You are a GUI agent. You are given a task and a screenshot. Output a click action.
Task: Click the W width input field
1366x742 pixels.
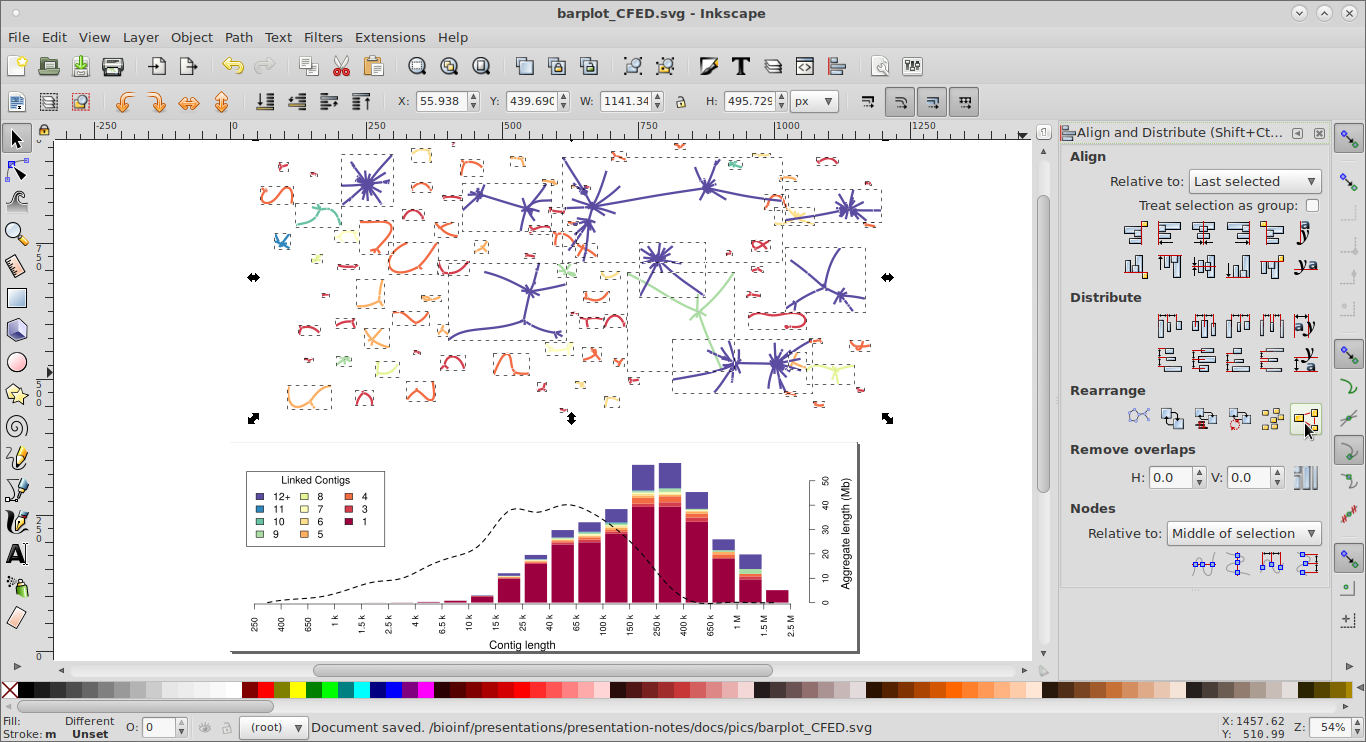[627, 101]
